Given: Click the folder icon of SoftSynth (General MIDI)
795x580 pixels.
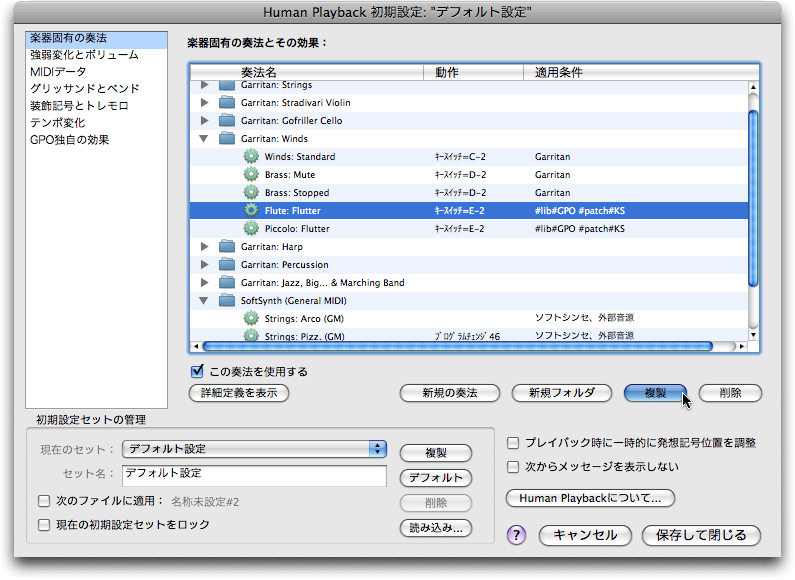Looking at the screenshot, I should (x=227, y=301).
